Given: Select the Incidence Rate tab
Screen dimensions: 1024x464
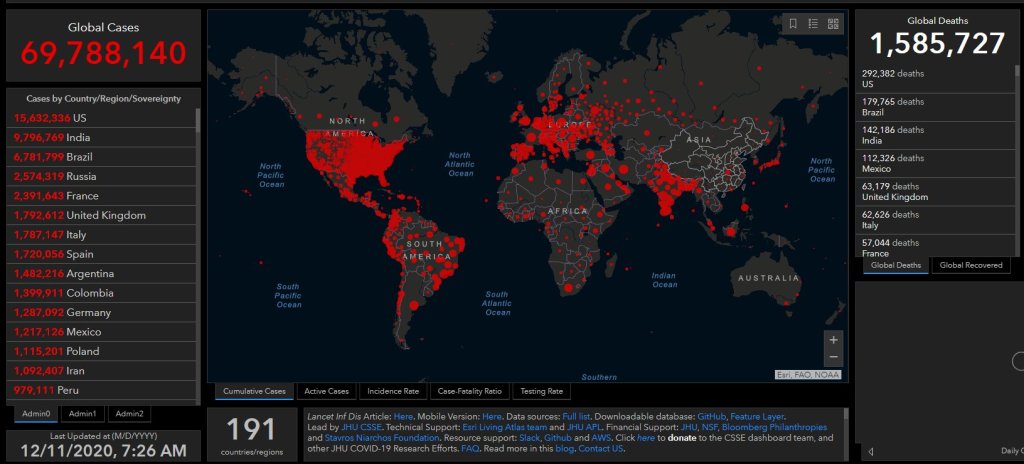Looking at the screenshot, I should 393,391.
